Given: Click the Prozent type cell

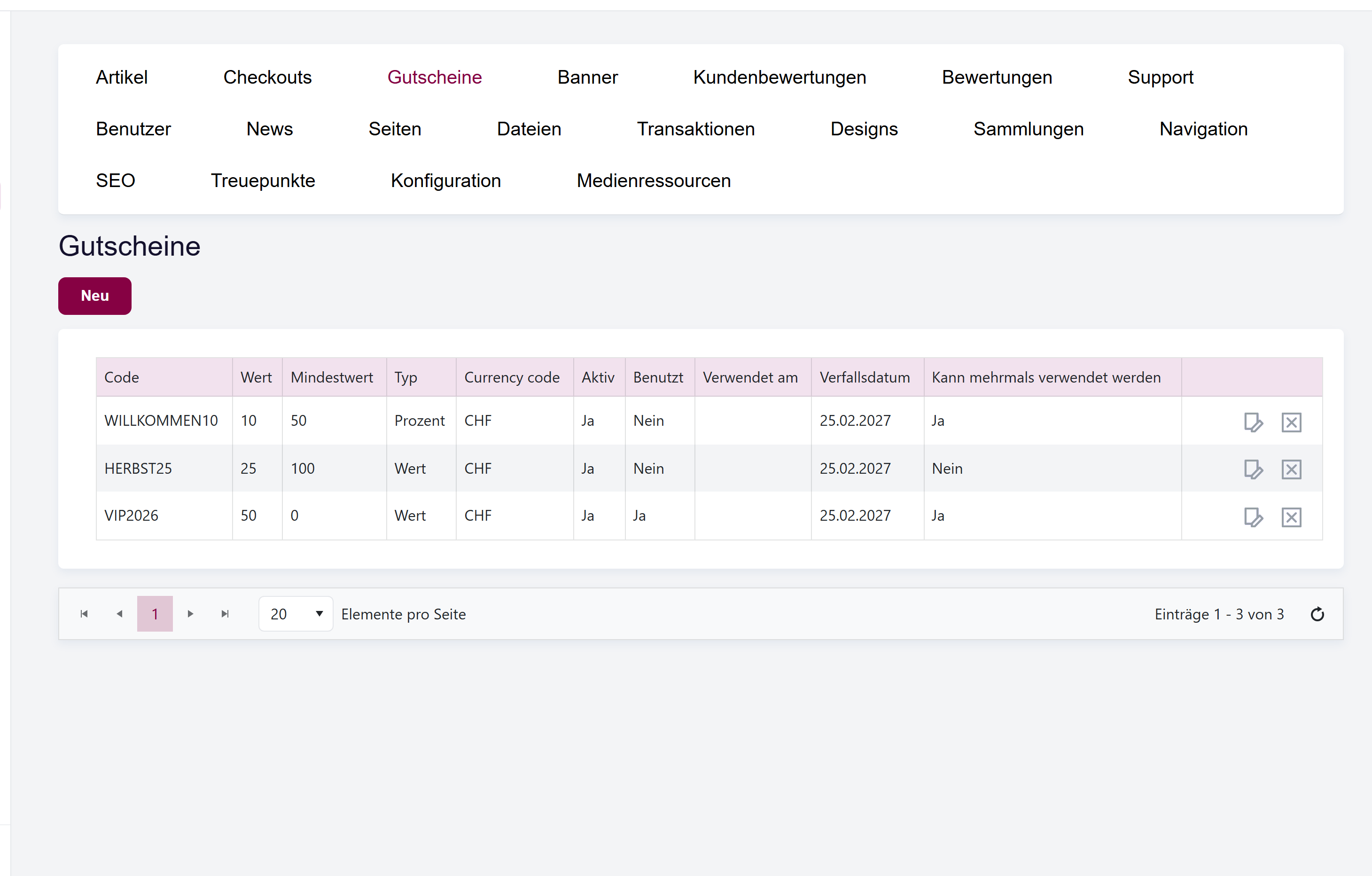Looking at the screenshot, I should click(421, 421).
